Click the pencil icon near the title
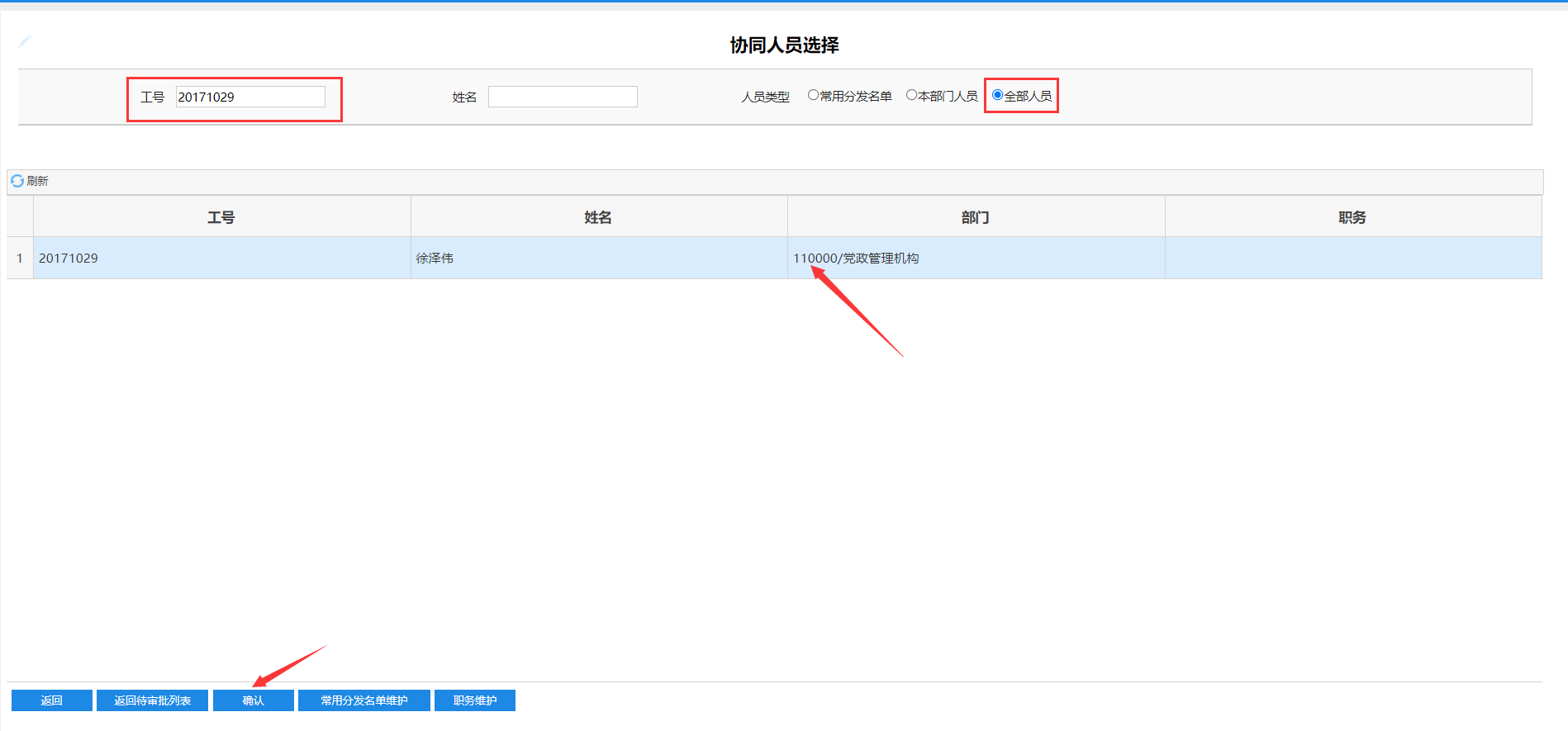The image size is (1568, 731). coord(25,41)
